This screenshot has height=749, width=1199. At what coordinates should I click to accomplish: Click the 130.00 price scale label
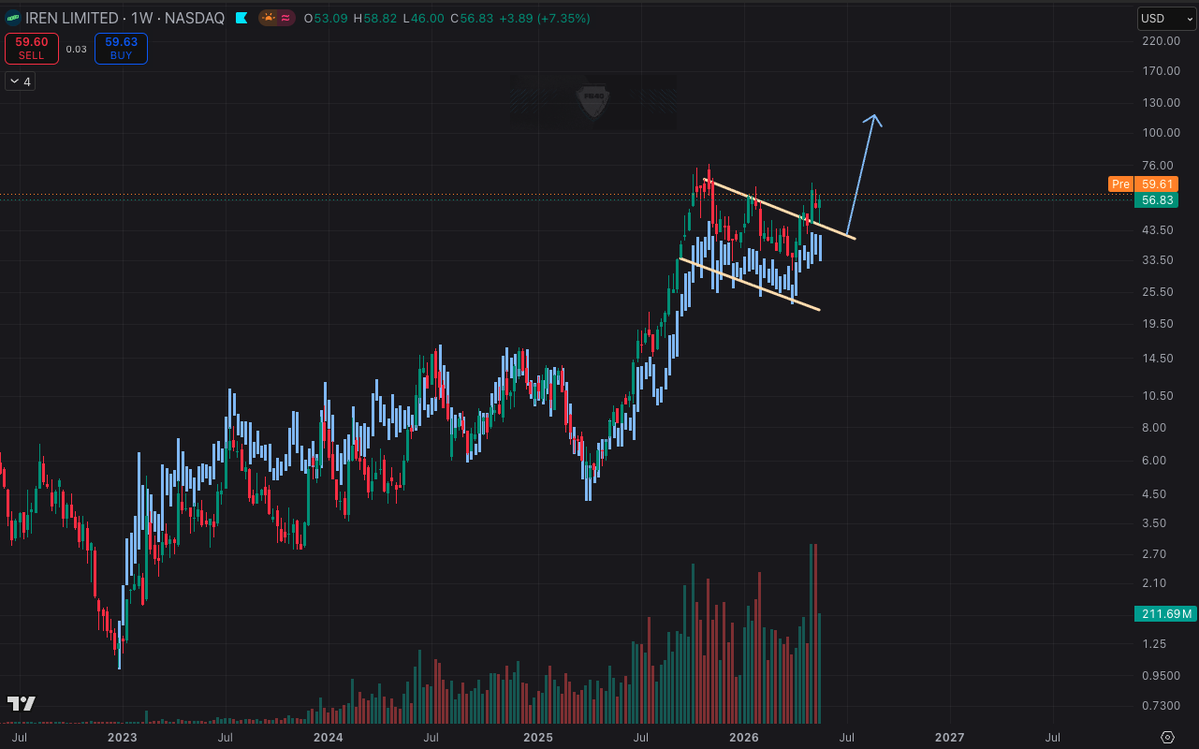(x=1161, y=102)
